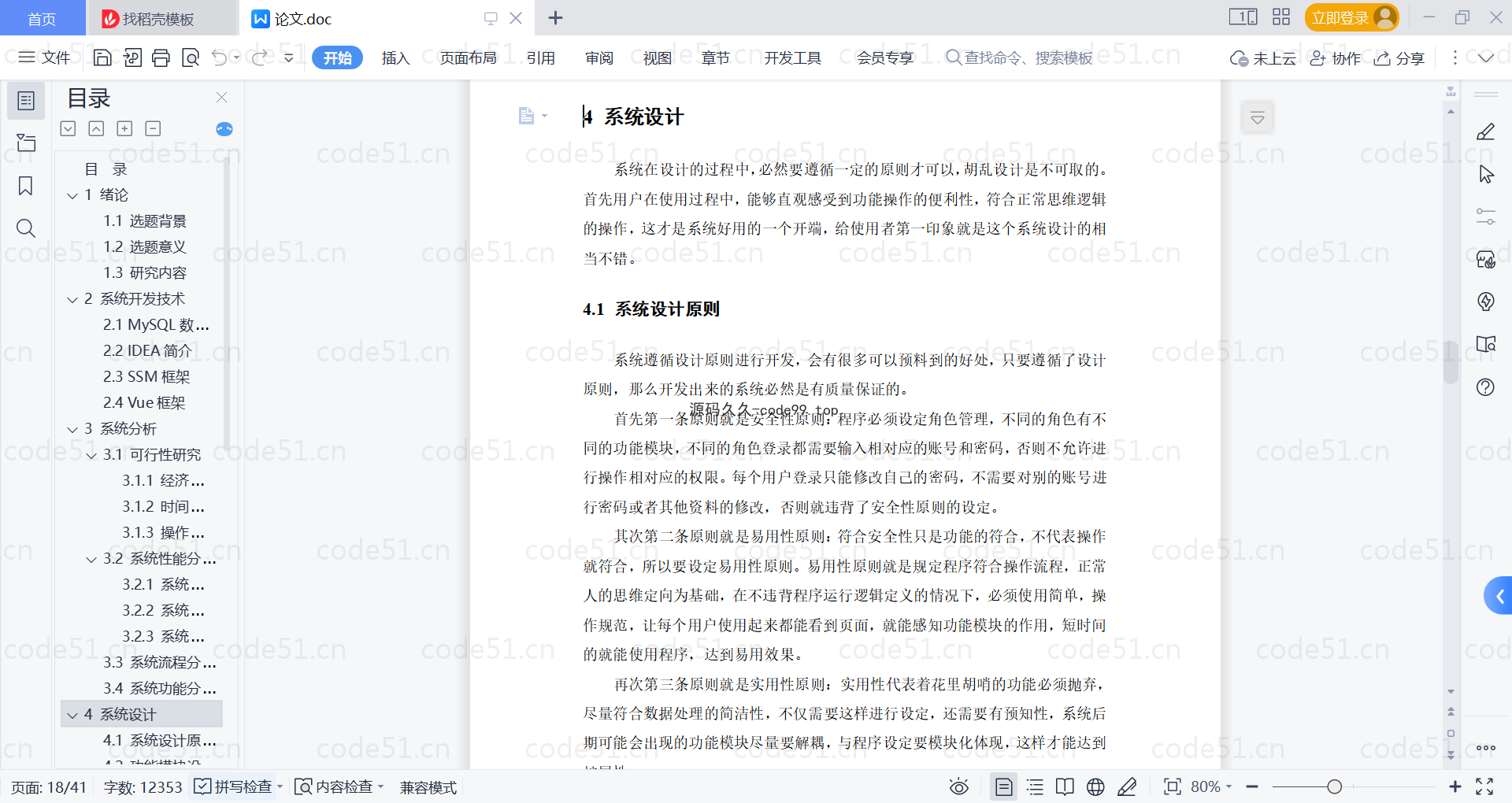The height and width of the screenshot is (803, 1512).
Task: Switch to outline view icon
Action: pos(1035,786)
